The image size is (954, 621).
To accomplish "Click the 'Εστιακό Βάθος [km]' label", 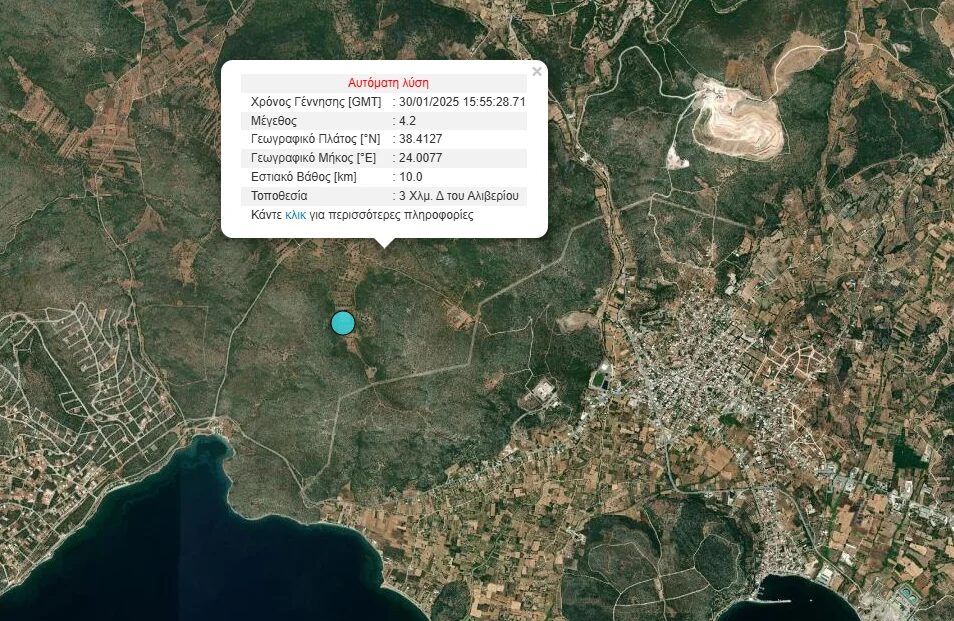I will pos(303,177).
